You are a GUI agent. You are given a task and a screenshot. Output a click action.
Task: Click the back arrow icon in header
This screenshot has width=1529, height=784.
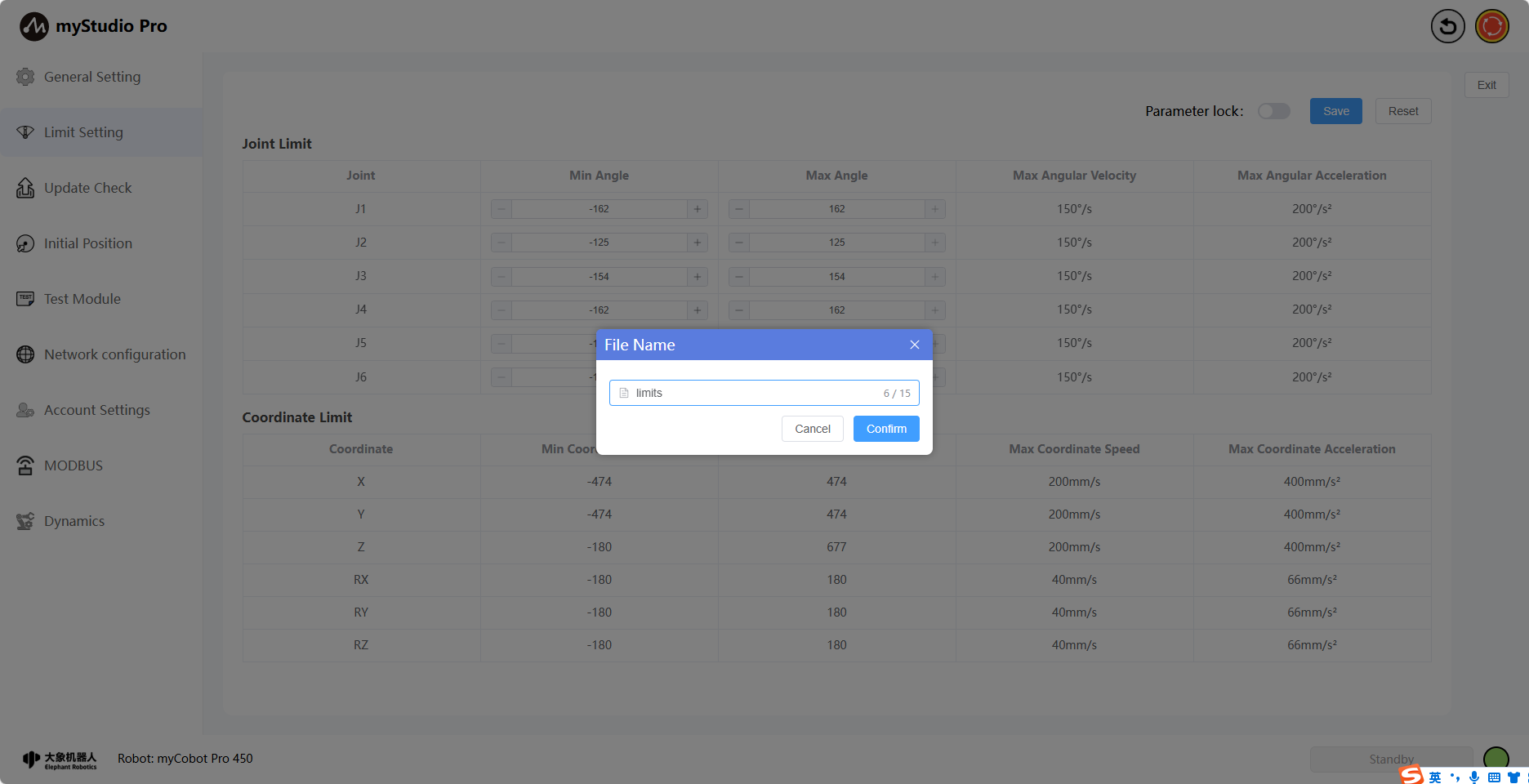point(1447,27)
